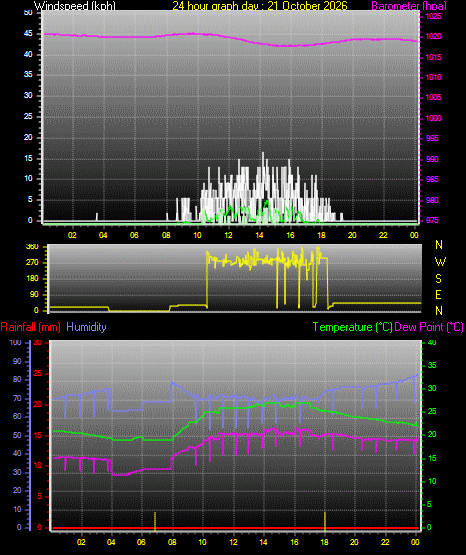
Task: Click the 25 value on the windspeed scale
Action: (28, 116)
